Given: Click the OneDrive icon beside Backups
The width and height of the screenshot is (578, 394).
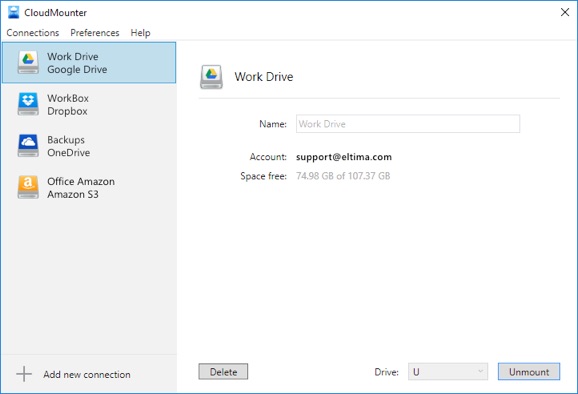Looking at the screenshot, I should coord(28,146).
